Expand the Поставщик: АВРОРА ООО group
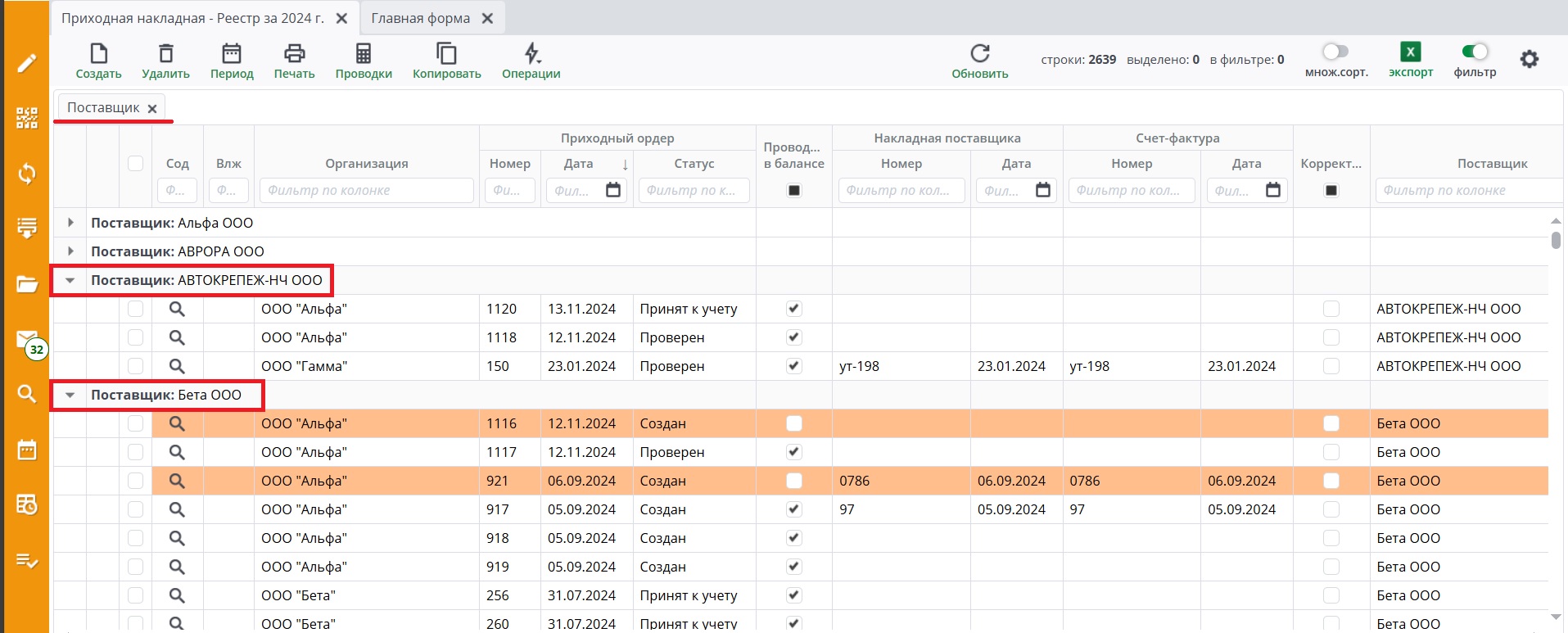Image resolution: width=1568 pixels, height=633 pixels. pyautogui.click(x=70, y=251)
